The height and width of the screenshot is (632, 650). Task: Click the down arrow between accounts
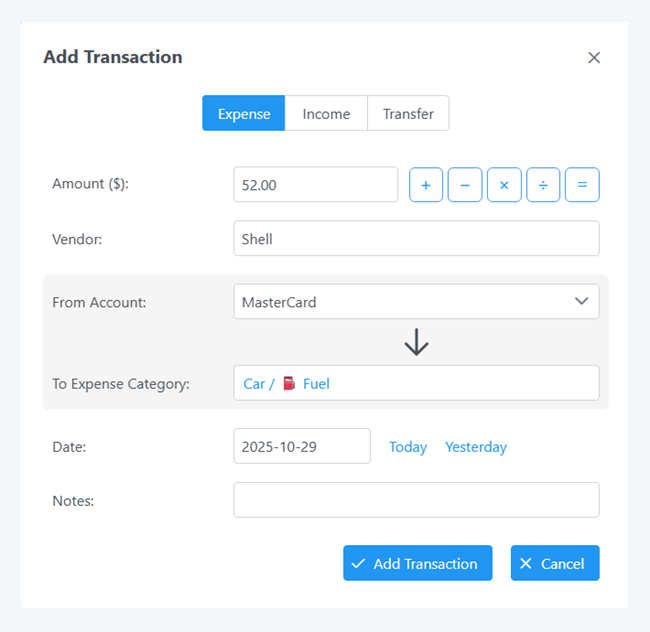coord(416,343)
